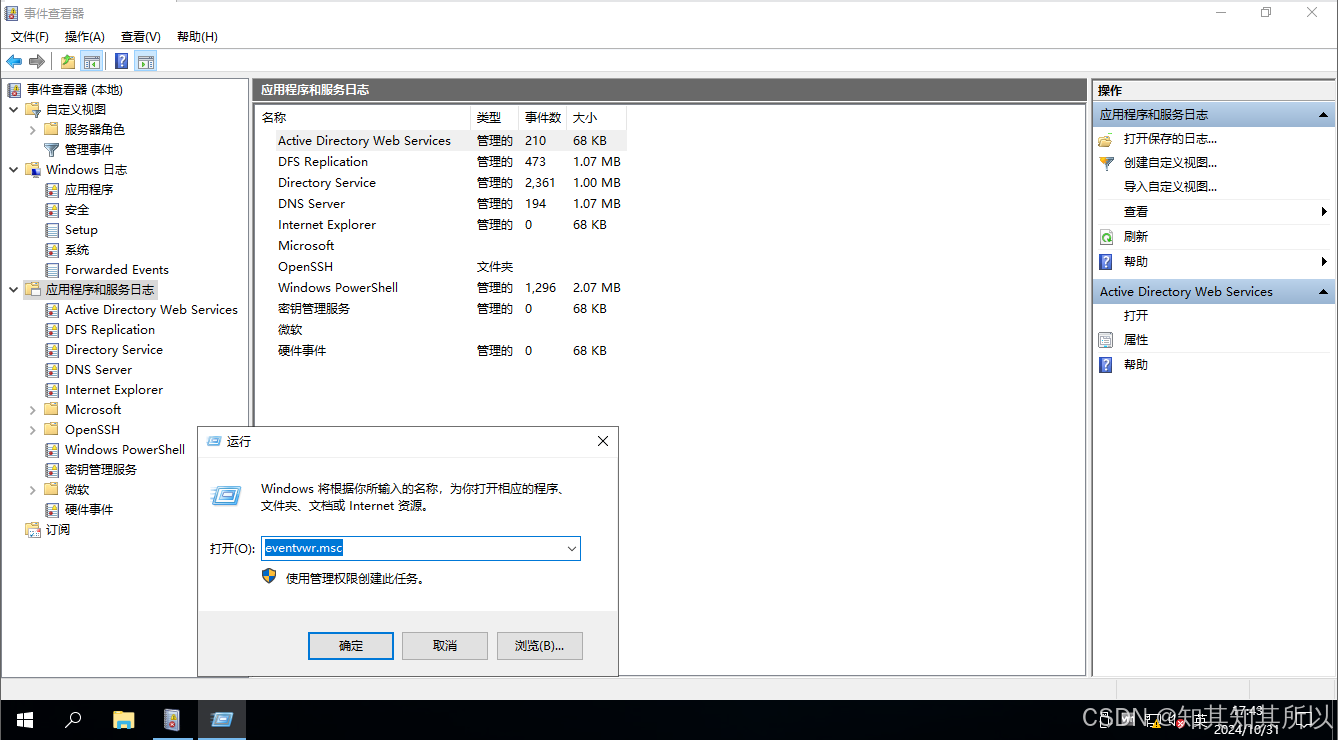The height and width of the screenshot is (740, 1338).
Task: Expand the Microsoft tree node
Action: (x=33, y=409)
